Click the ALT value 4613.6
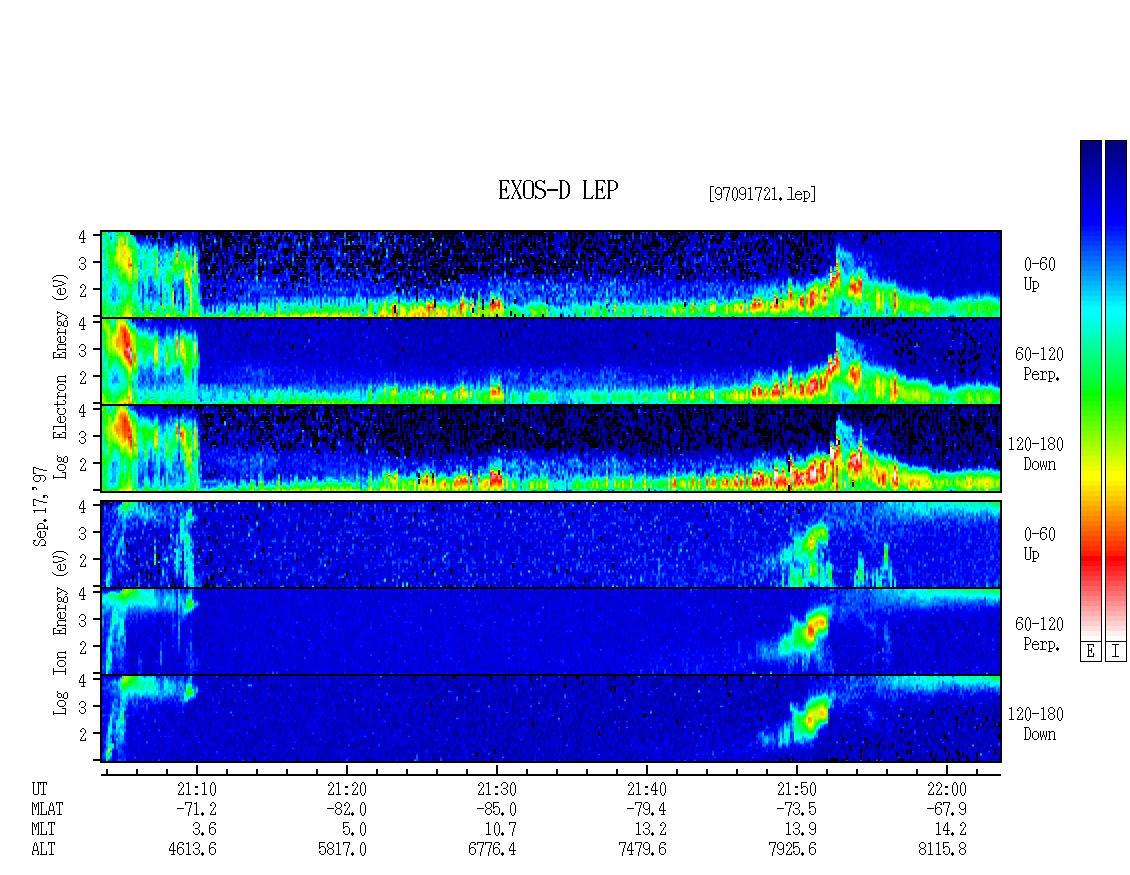The image size is (1130, 875). coord(192,849)
